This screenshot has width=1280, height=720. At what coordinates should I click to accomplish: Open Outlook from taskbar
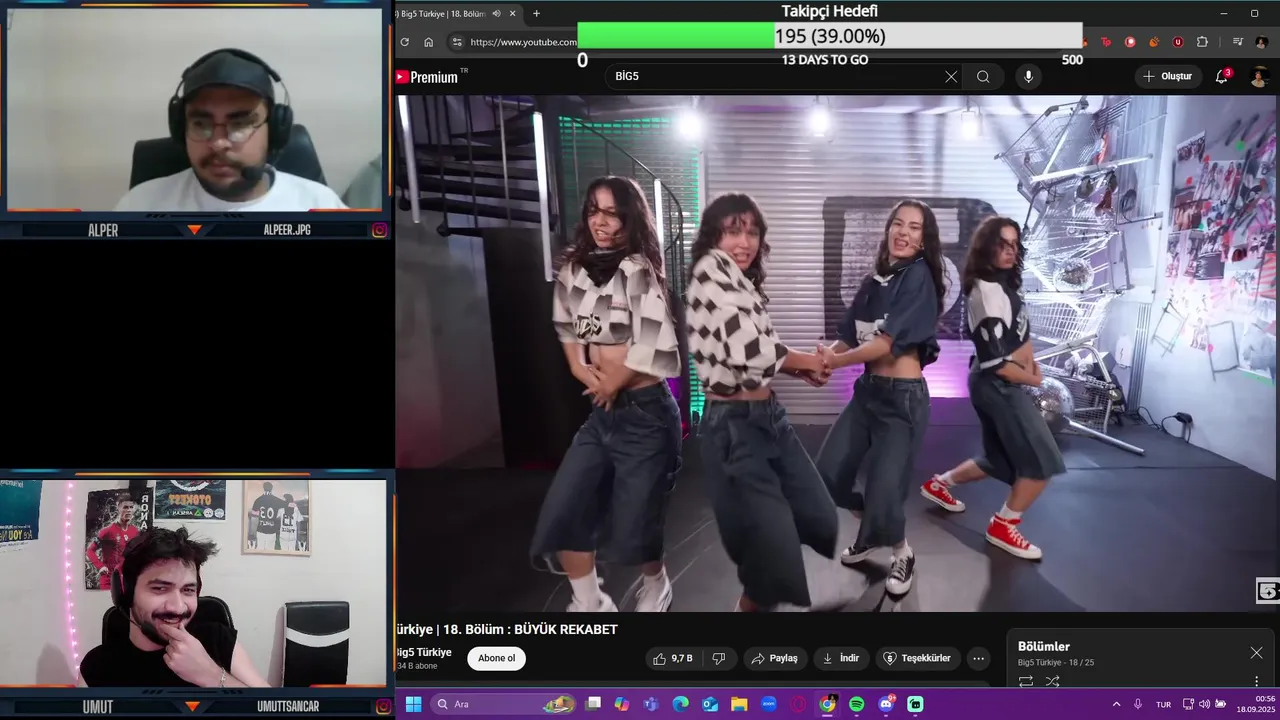(710, 704)
